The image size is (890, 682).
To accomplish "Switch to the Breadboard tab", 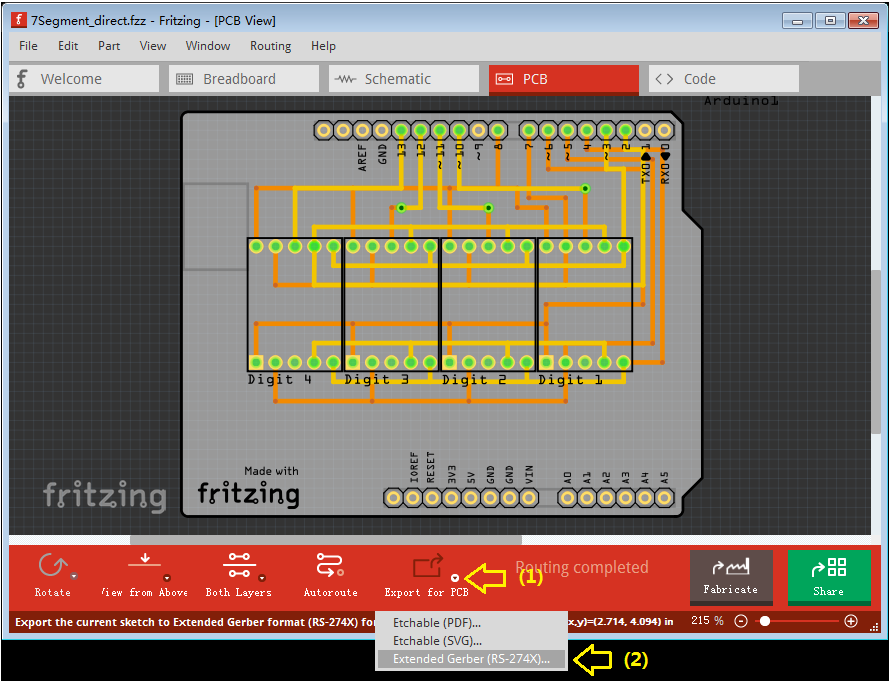I will (244, 79).
